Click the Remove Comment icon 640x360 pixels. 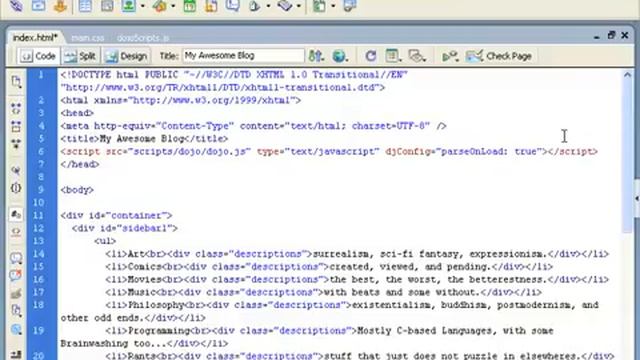(16, 276)
